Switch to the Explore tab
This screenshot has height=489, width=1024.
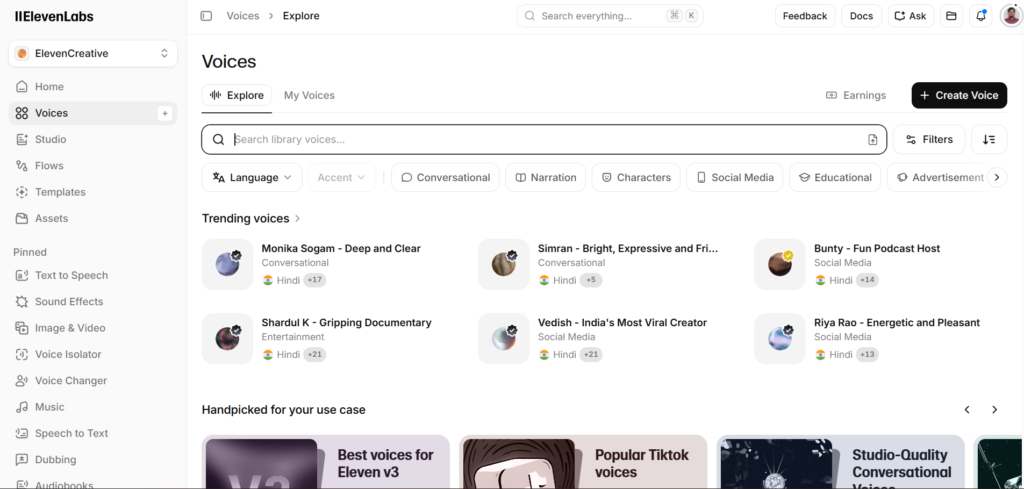237,95
